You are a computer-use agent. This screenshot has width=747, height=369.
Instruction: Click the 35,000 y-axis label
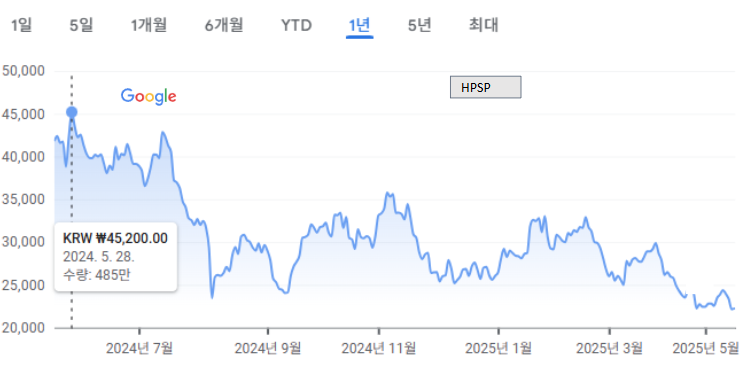click(x=23, y=199)
